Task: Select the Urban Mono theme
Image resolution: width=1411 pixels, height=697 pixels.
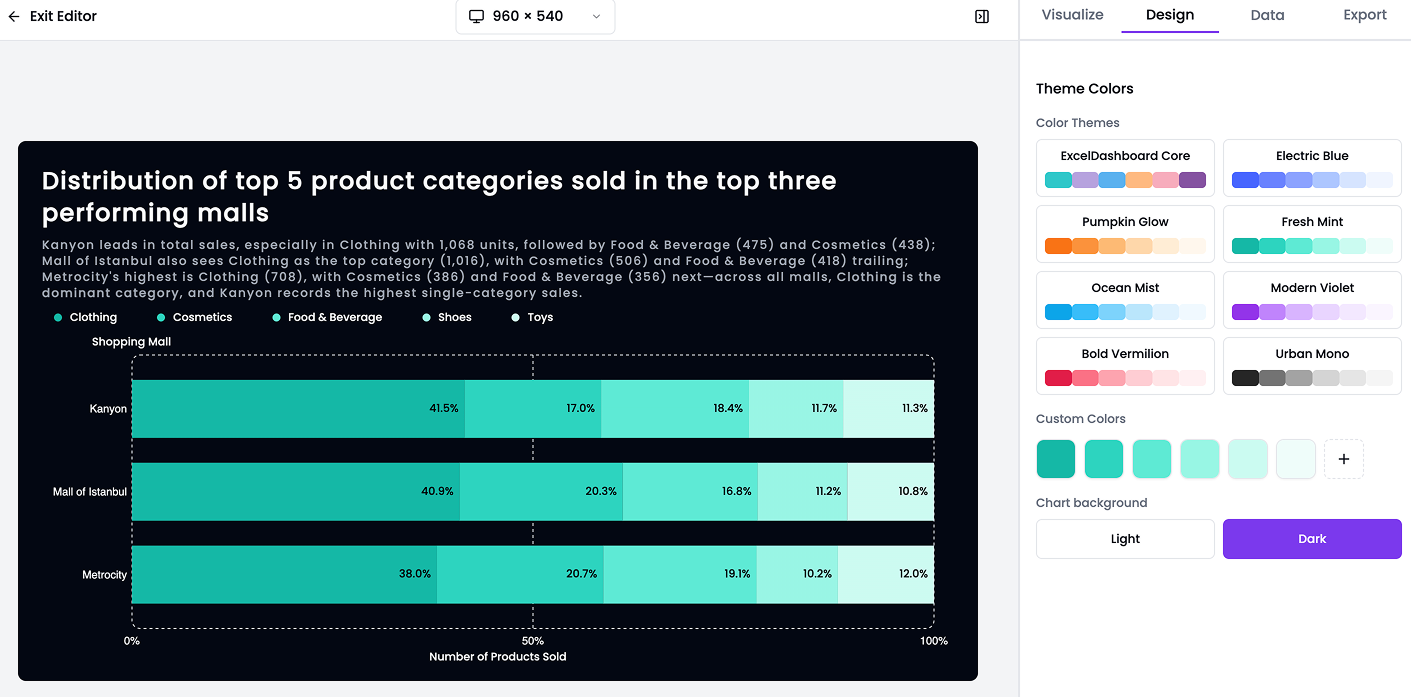Action: (1311, 365)
